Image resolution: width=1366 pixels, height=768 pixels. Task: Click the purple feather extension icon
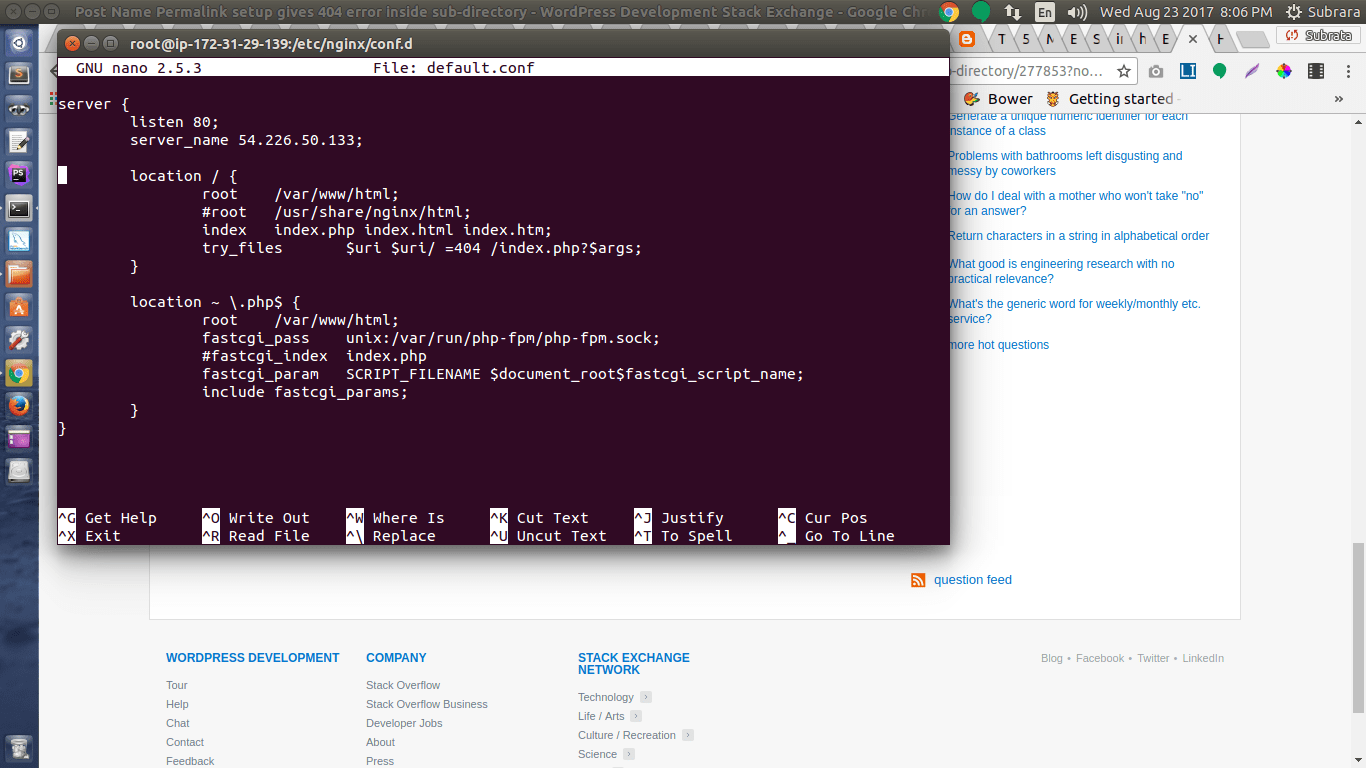pyautogui.click(x=1252, y=71)
